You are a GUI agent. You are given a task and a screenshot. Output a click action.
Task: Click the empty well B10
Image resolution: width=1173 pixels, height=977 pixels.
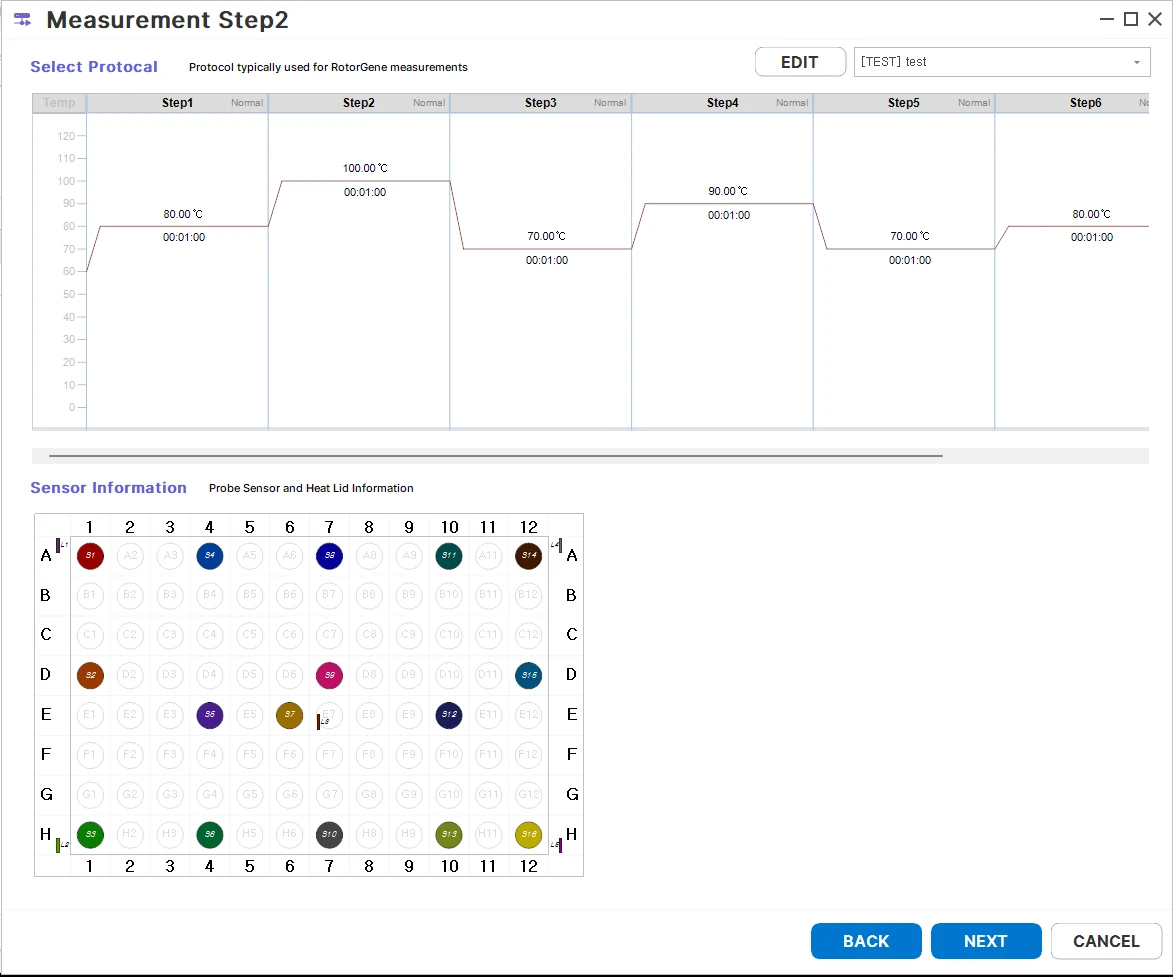[x=449, y=595]
